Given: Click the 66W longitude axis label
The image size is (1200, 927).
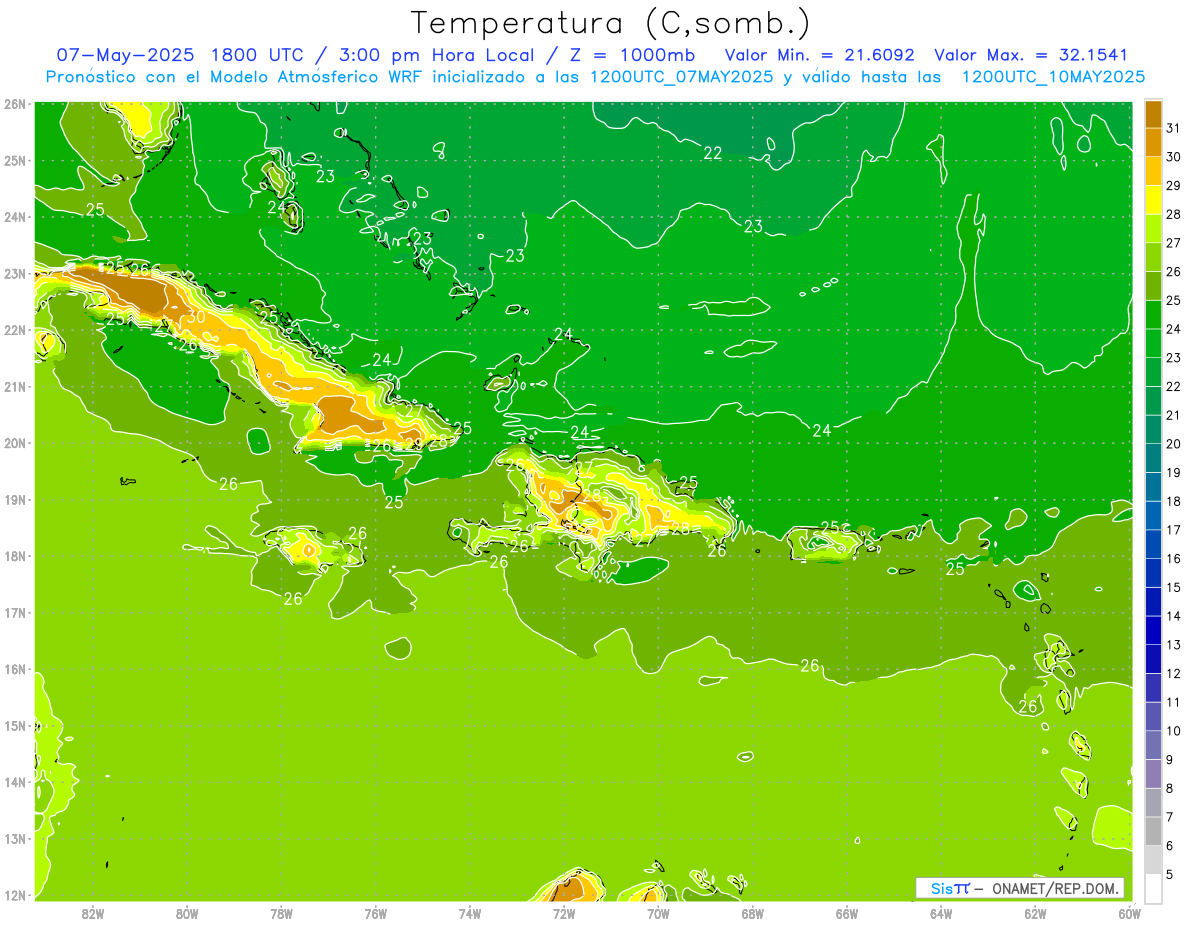Looking at the screenshot, I should (847, 912).
